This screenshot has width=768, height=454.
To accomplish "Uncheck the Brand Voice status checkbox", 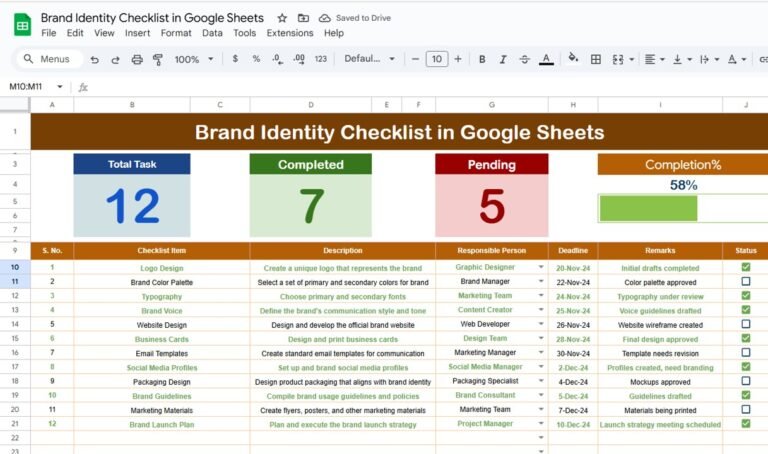I will [x=745, y=310].
